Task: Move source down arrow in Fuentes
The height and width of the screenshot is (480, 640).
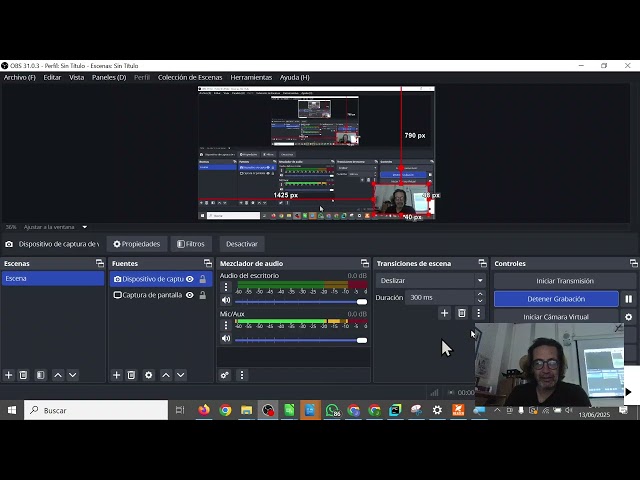Action: [180, 375]
